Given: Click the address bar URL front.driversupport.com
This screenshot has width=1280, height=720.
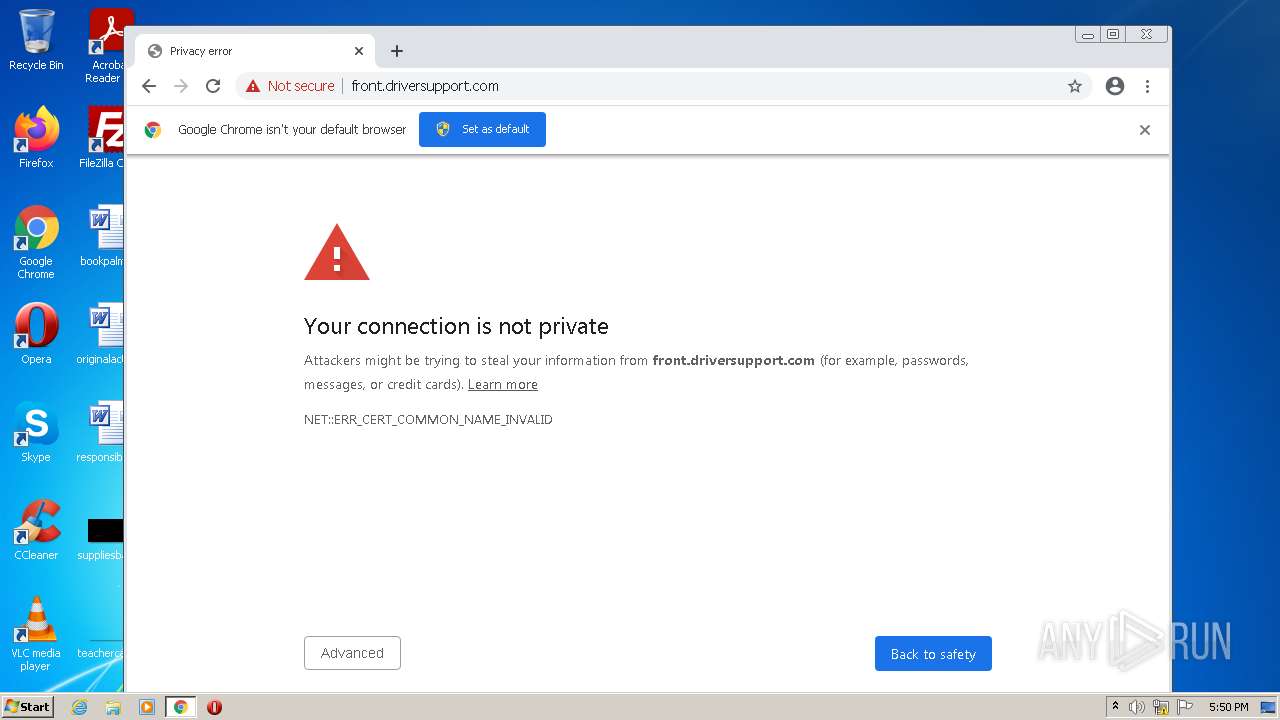Looking at the screenshot, I should pyautogui.click(x=425, y=86).
